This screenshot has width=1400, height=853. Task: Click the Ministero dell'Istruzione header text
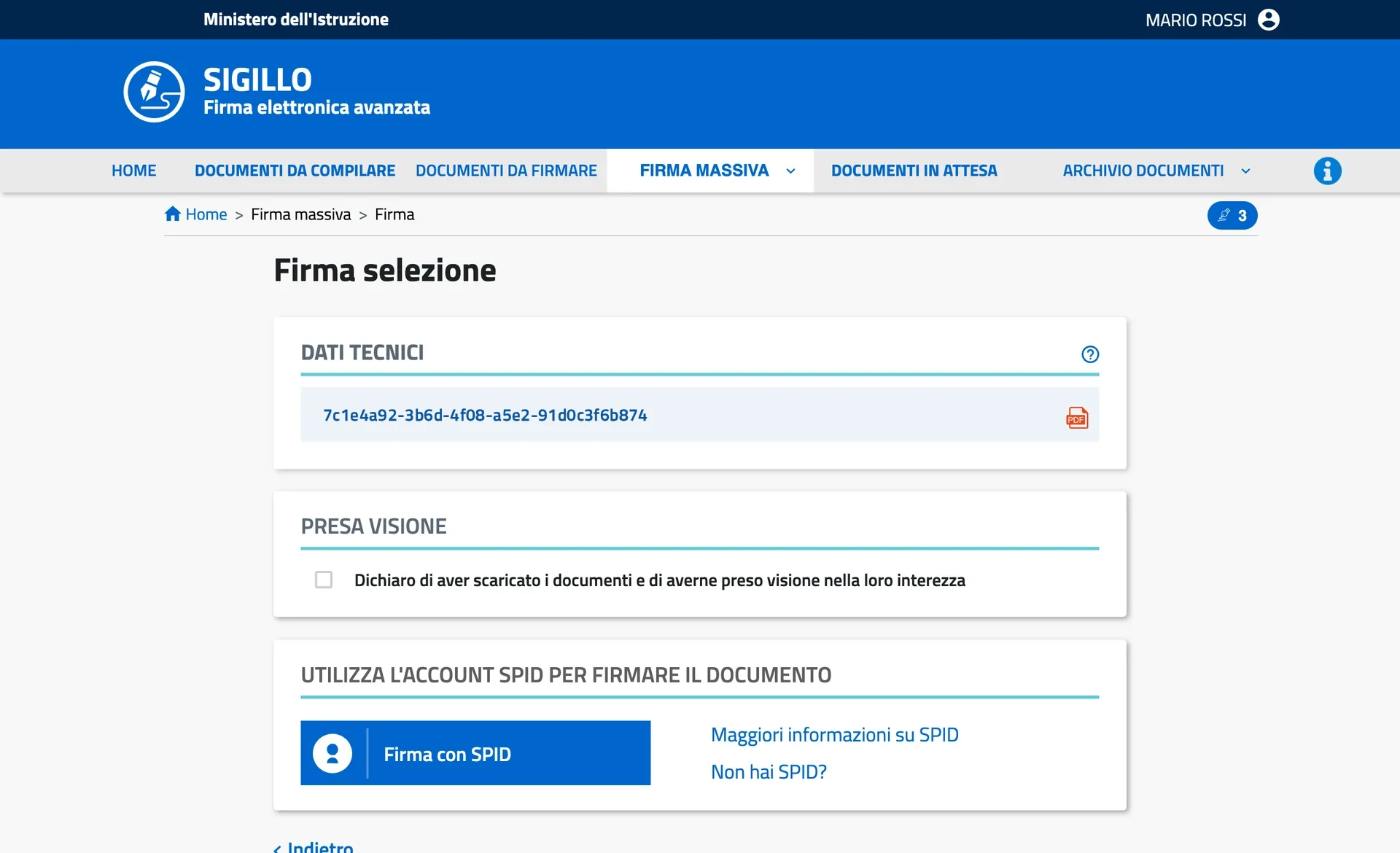(296, 20)
